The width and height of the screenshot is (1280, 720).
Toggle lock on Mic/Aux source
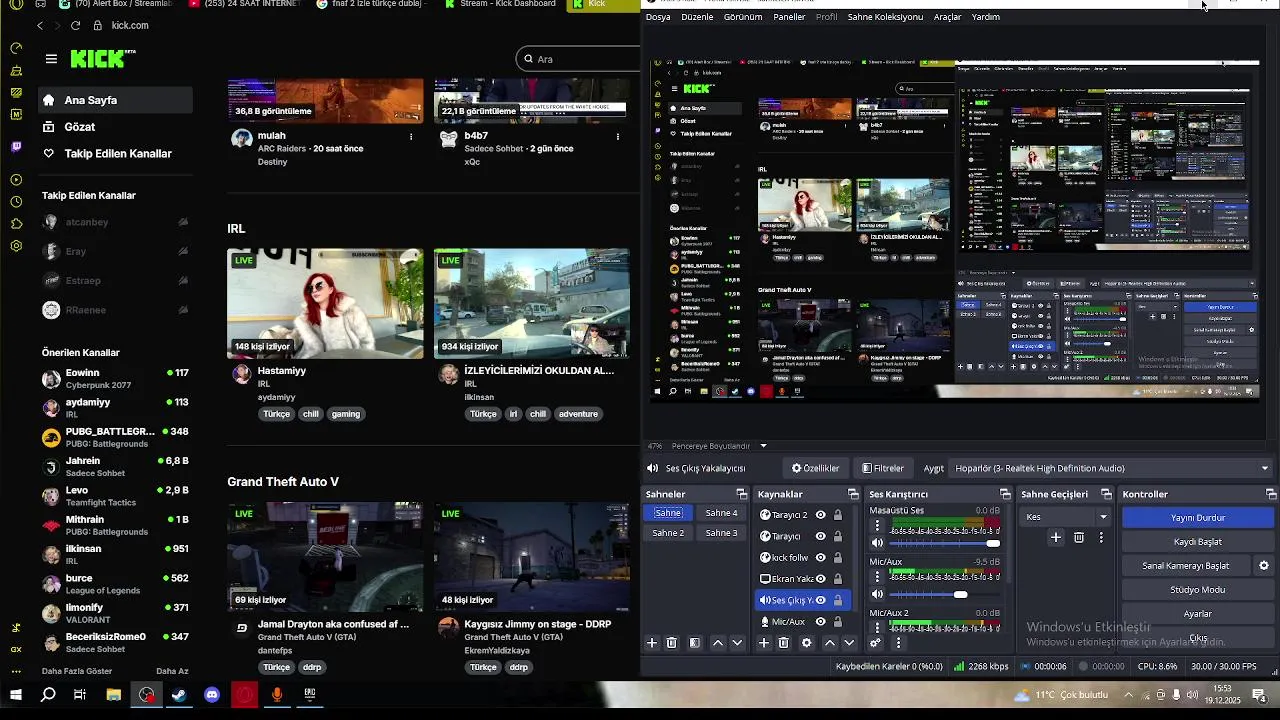pos(838,621)
